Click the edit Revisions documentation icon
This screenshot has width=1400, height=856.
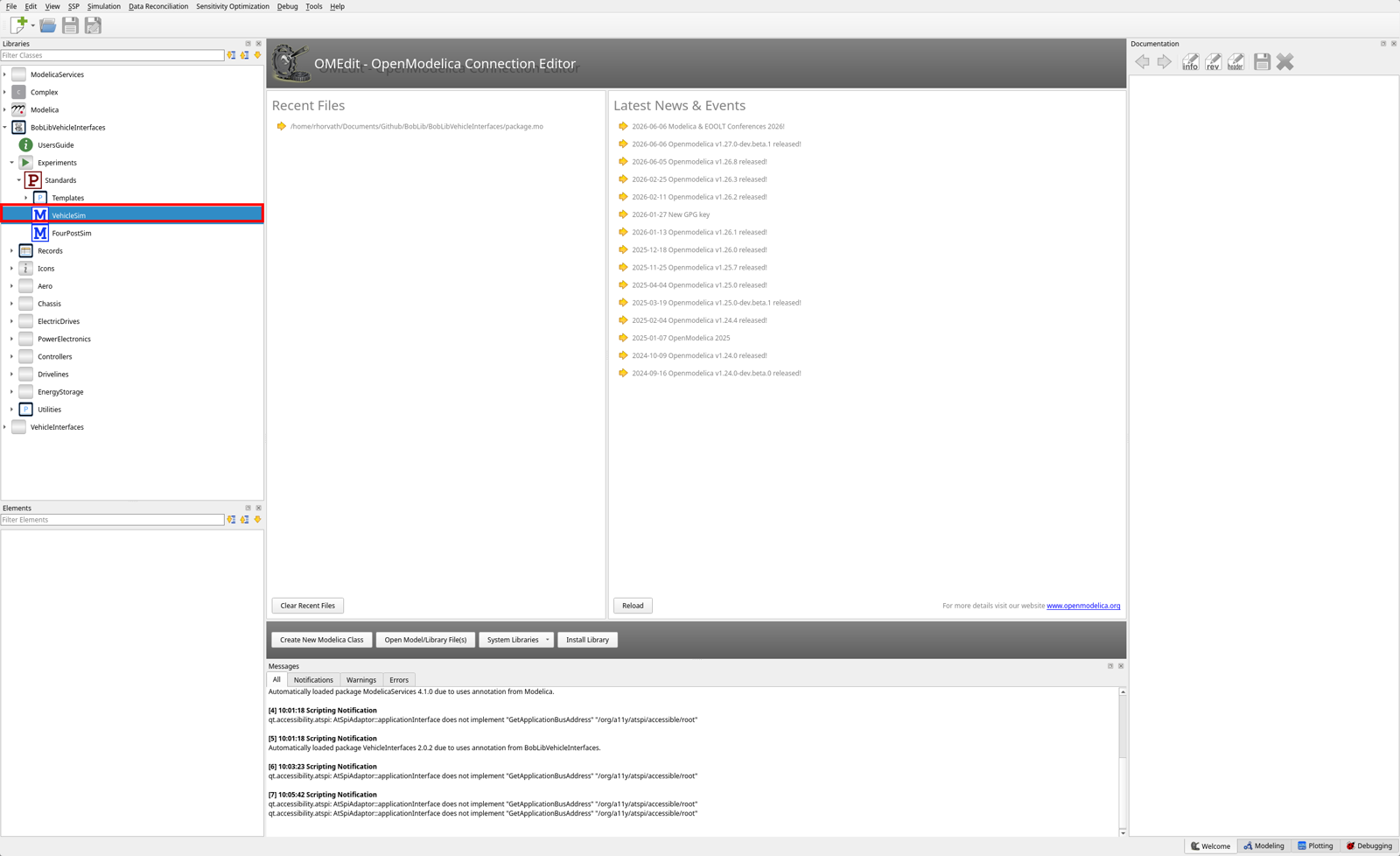pos(1213,62)
